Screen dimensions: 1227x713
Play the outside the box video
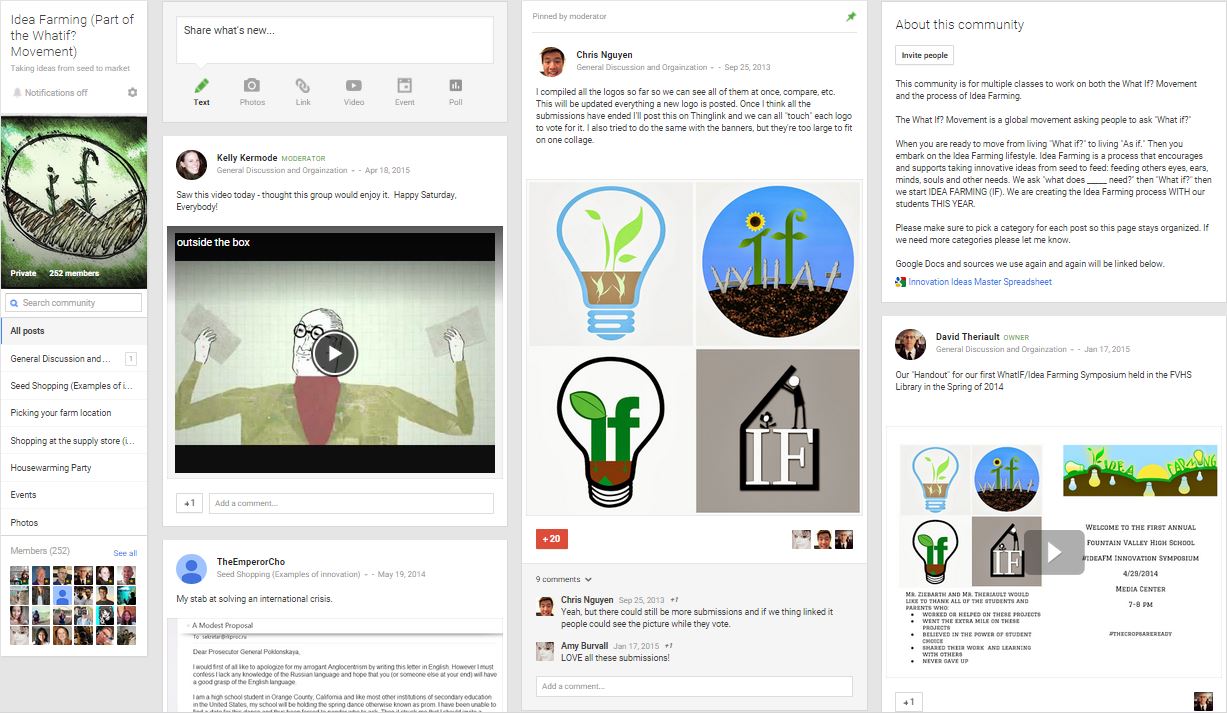334,353
